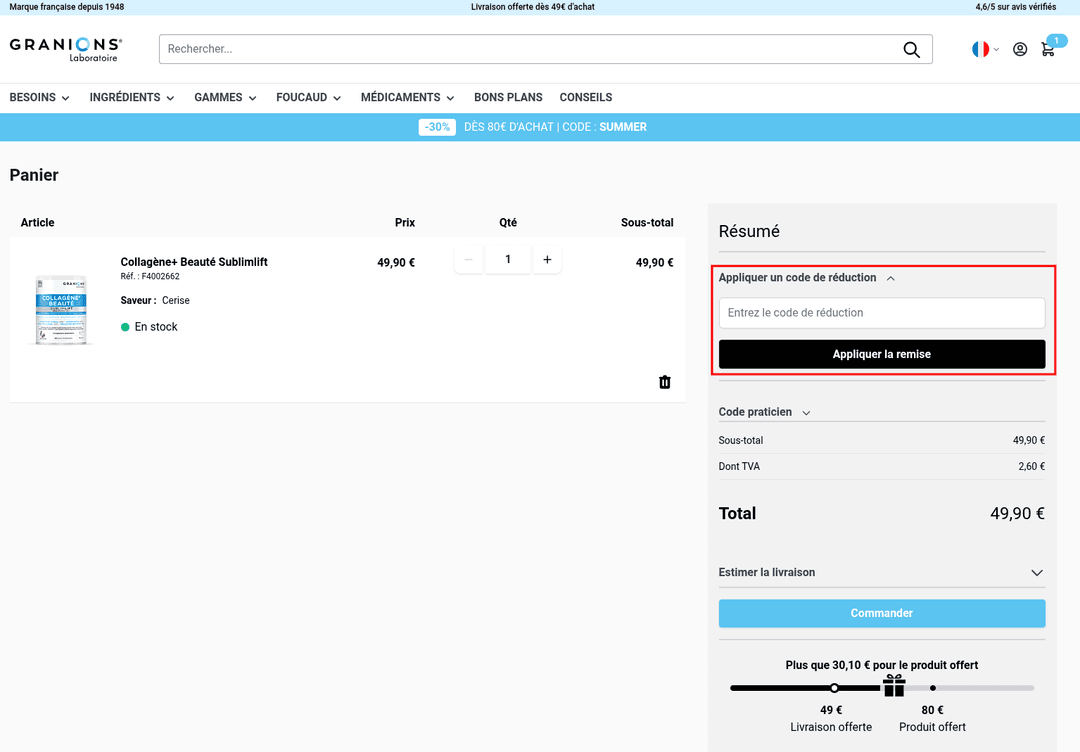Go to CONSEILS page
The image size is (1080, 752).
[585, 98]
